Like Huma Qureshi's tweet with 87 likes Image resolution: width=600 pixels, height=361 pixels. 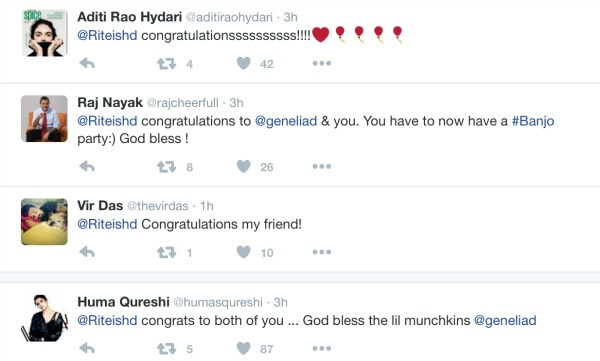(244, 348)
